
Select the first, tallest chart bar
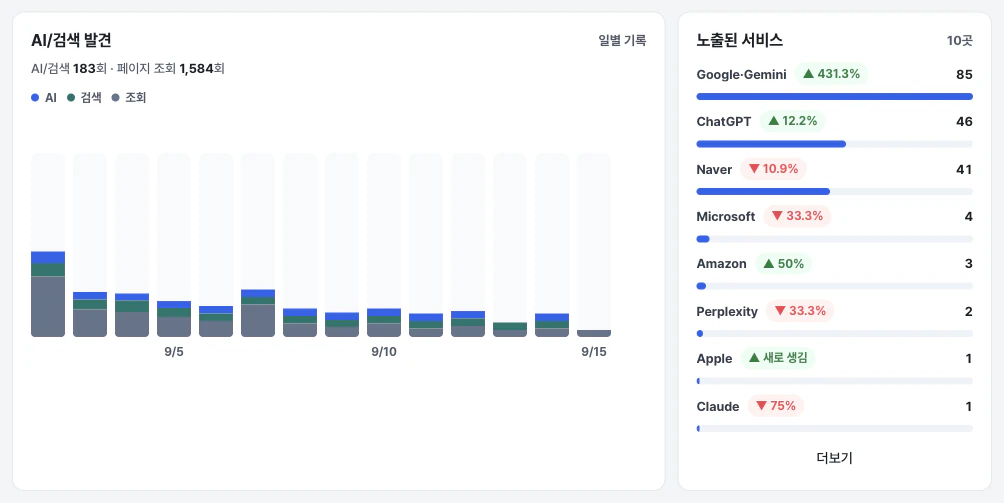pyautogui.click(x=48, y=294)
